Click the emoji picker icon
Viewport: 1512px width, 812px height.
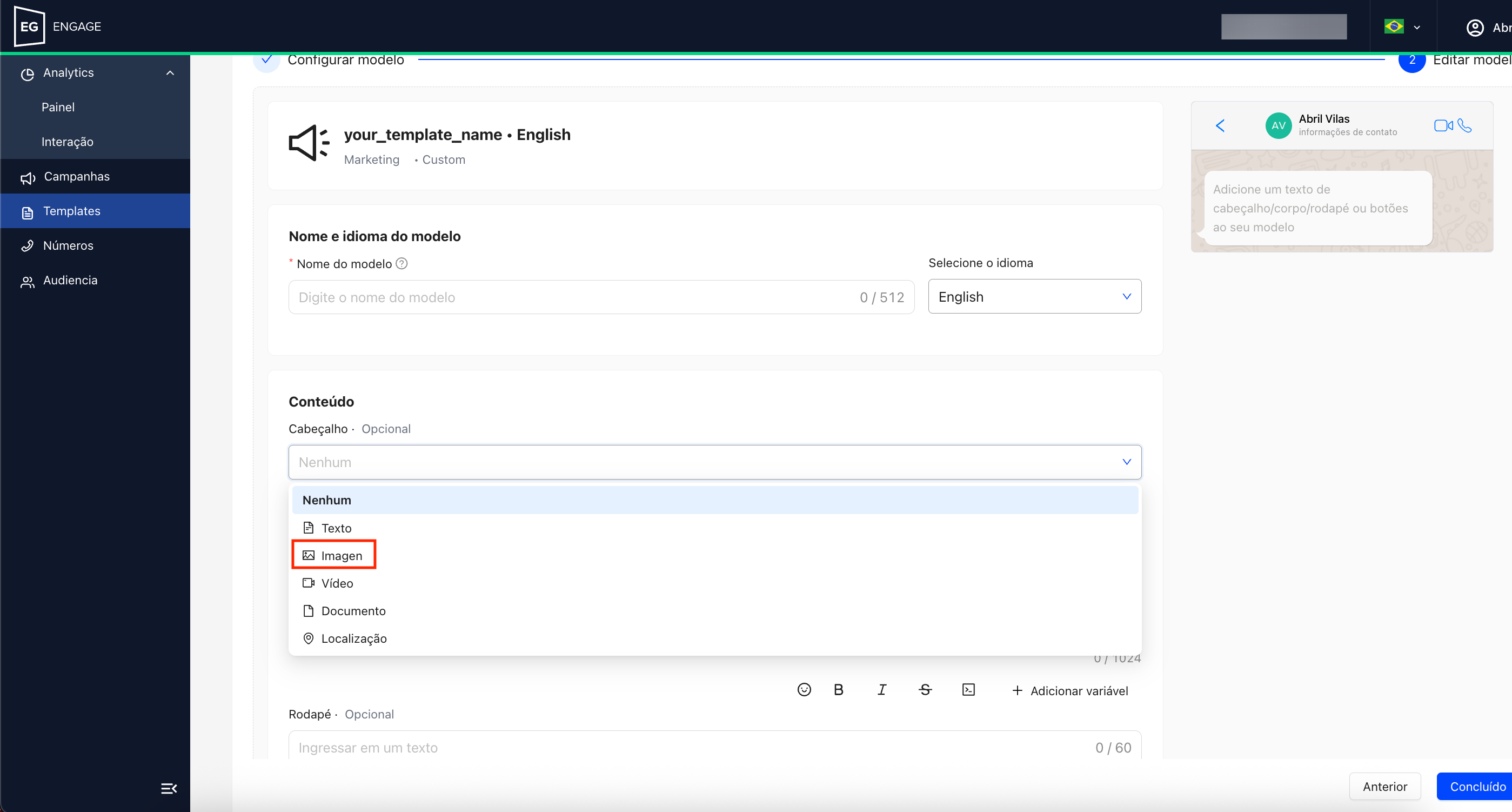click(x=804, y=690)
